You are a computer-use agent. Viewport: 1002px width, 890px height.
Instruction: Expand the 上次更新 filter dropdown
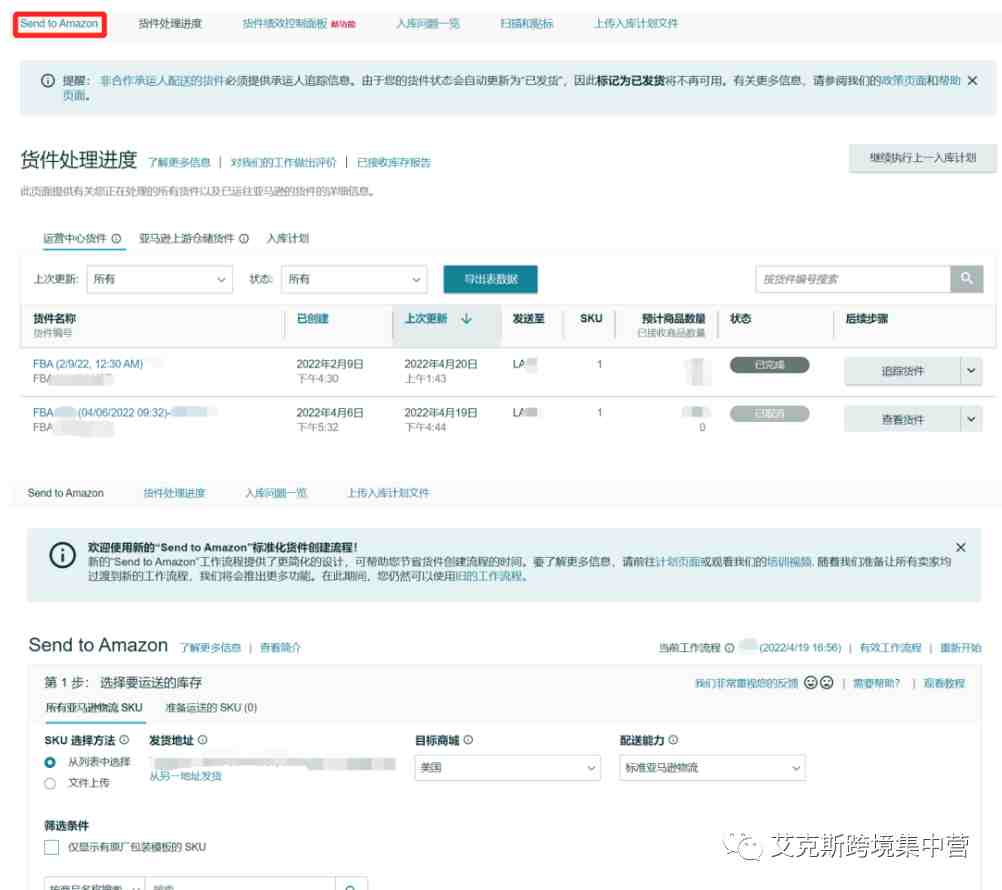(x=159, y=279)
